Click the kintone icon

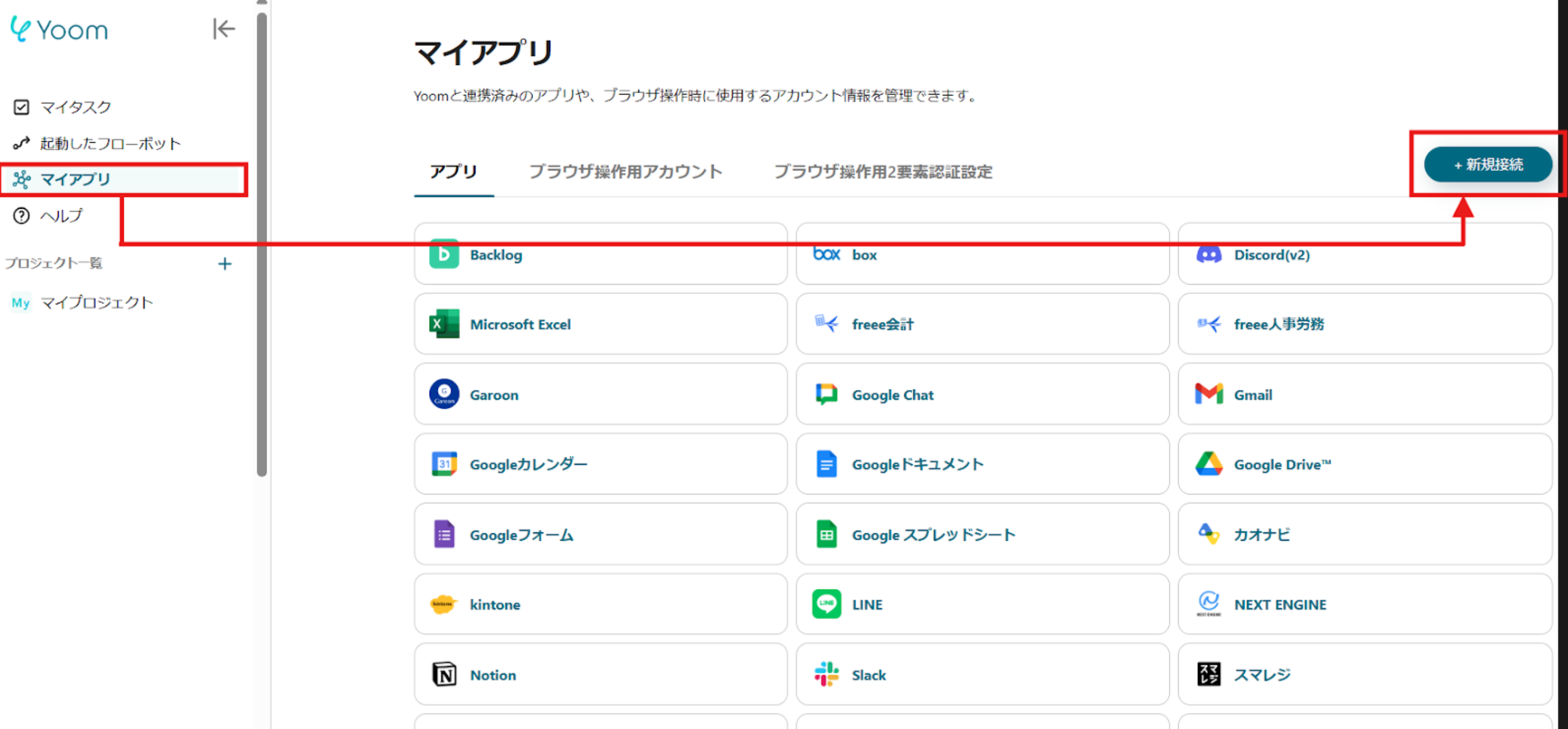pos(444,604)
